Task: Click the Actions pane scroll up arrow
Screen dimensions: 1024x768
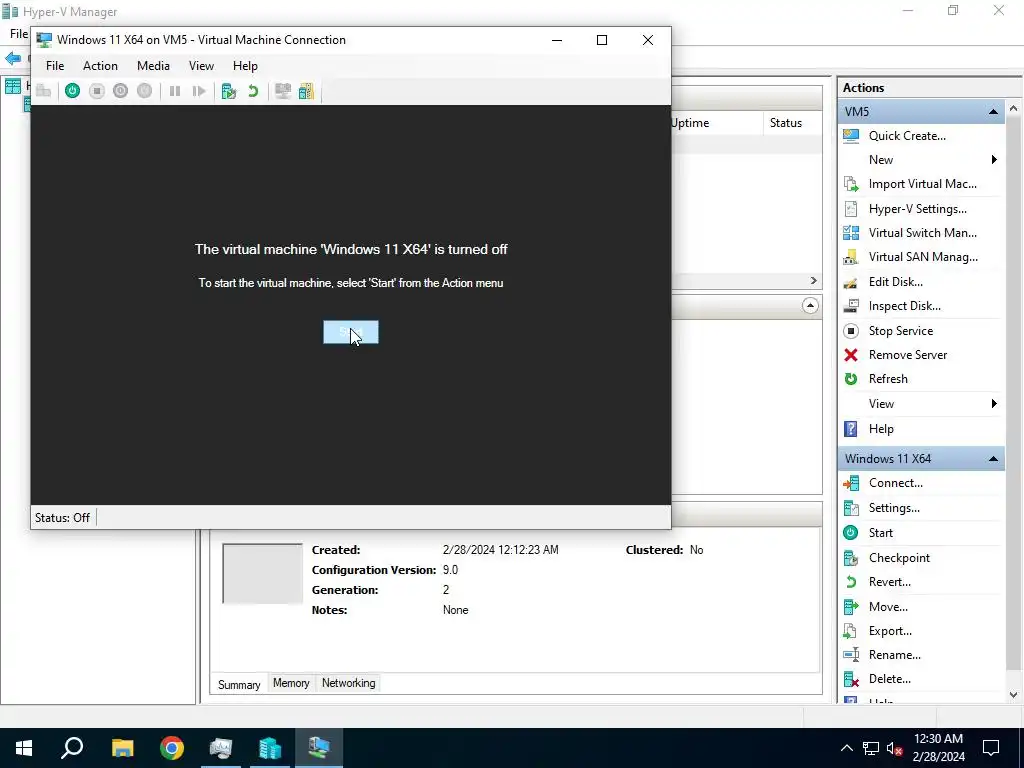Action: (1014, 108)
